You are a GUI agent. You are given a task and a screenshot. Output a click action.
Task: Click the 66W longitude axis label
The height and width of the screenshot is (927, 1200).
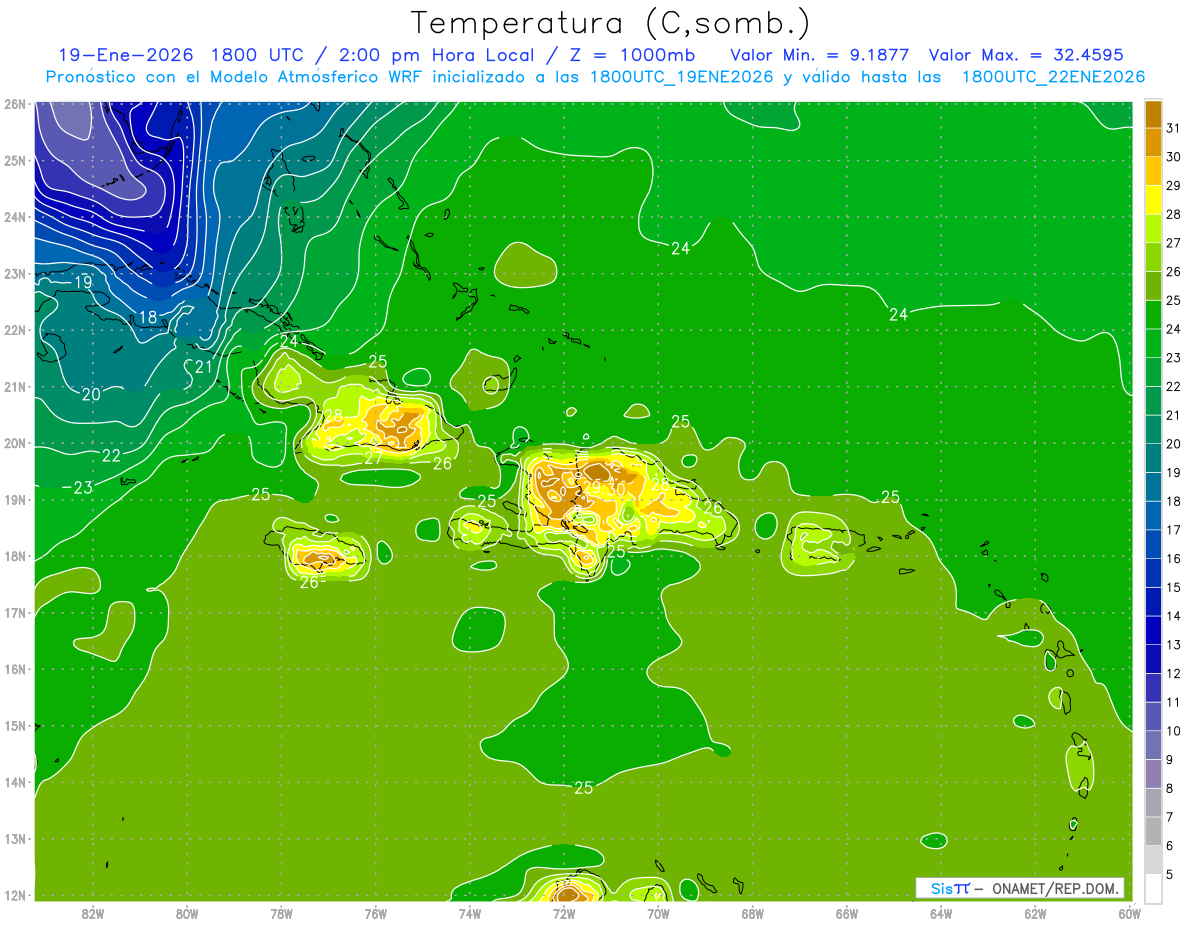click(847, 912)
